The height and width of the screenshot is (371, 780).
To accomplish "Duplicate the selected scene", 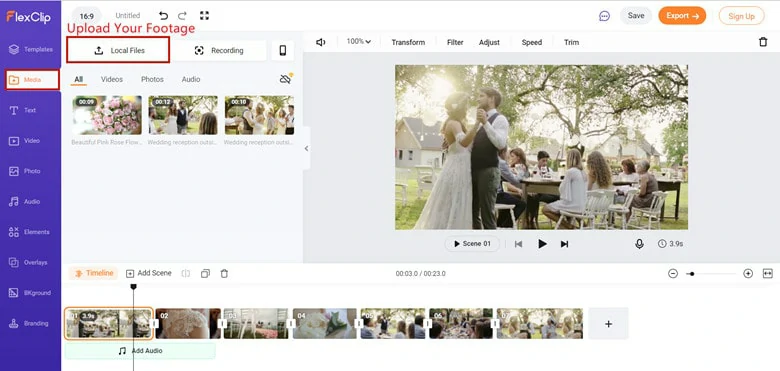I will point(205,274).
